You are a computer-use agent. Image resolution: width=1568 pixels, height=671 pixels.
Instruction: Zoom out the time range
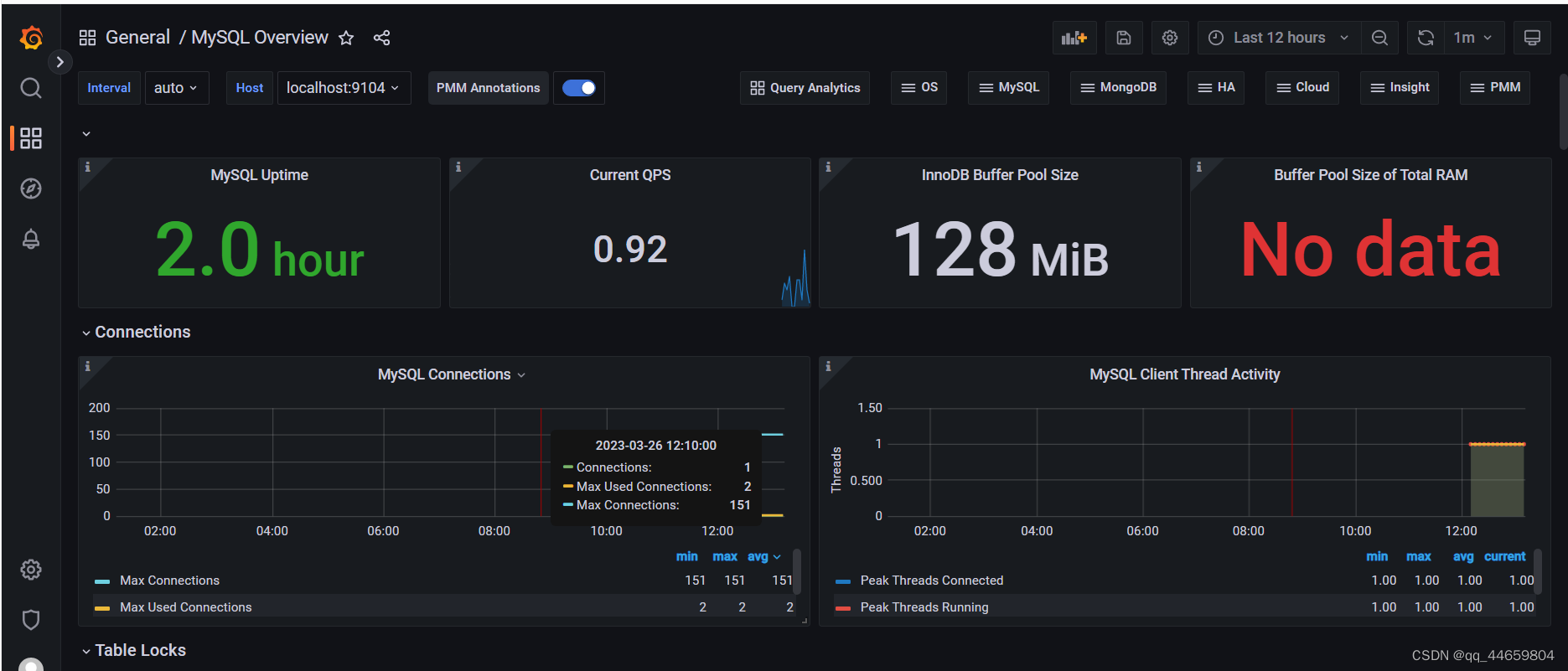[1379, 38]
